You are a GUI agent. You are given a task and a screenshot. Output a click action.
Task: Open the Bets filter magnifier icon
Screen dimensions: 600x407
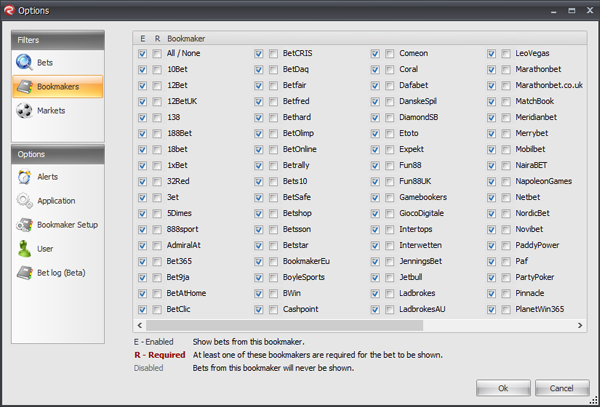[x=24, y=62]
